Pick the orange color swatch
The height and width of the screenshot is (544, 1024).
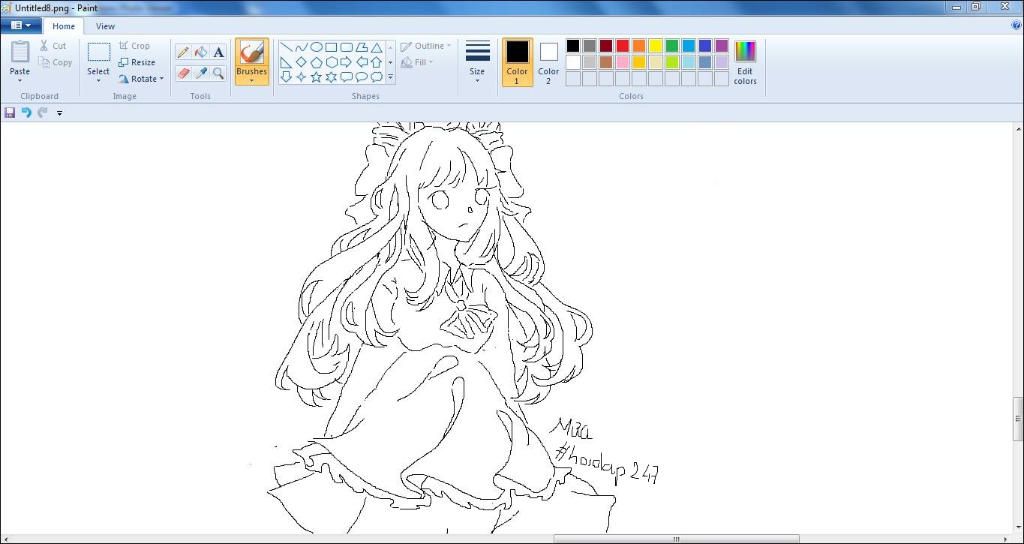click(x=639, y=46)
